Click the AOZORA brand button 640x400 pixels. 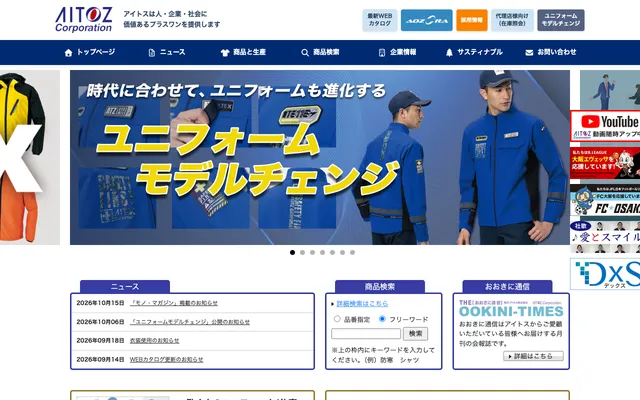[427, 20]
